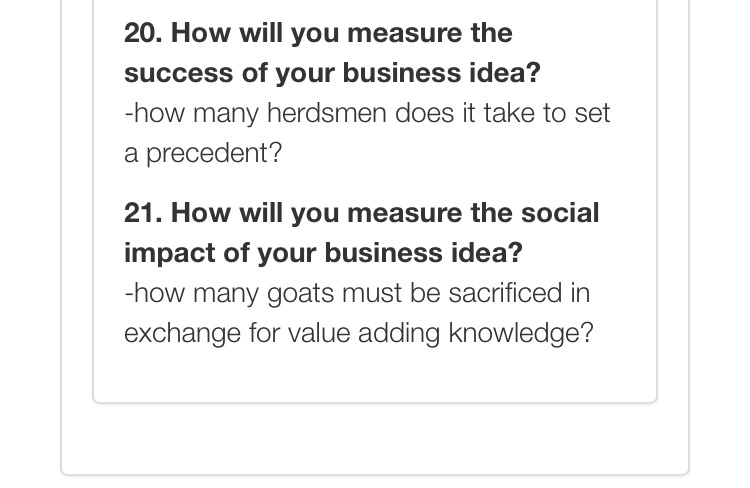Image resolution: width=750 pixels, height=488 pixels.
Task: Click the word "precedent?" in the answer
Action: click(215, 153)
